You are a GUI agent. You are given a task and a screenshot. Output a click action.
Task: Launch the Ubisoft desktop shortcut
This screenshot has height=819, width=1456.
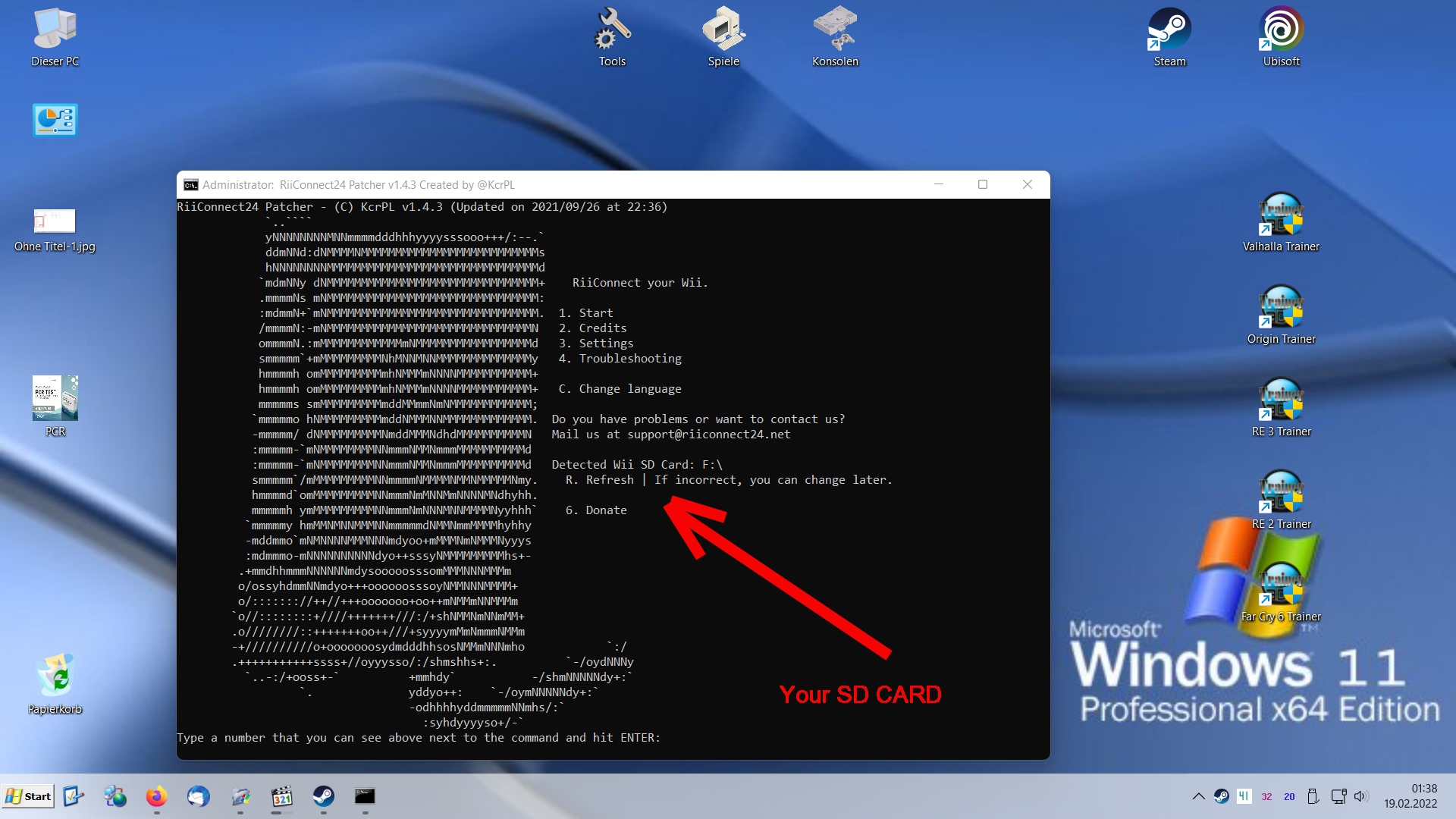1281,37
